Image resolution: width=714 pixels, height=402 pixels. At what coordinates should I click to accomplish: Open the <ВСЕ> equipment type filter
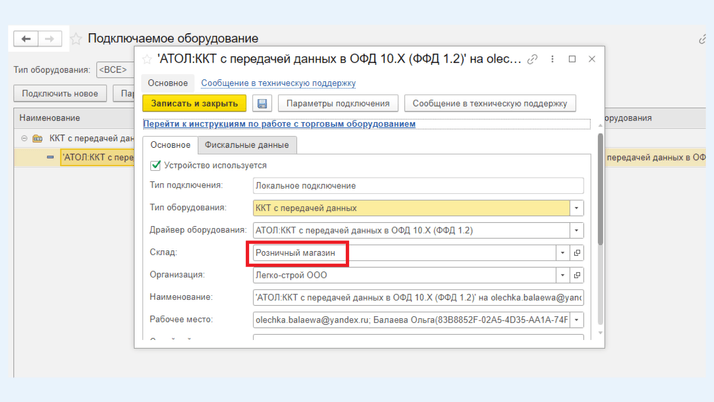[x=115, y=70]
